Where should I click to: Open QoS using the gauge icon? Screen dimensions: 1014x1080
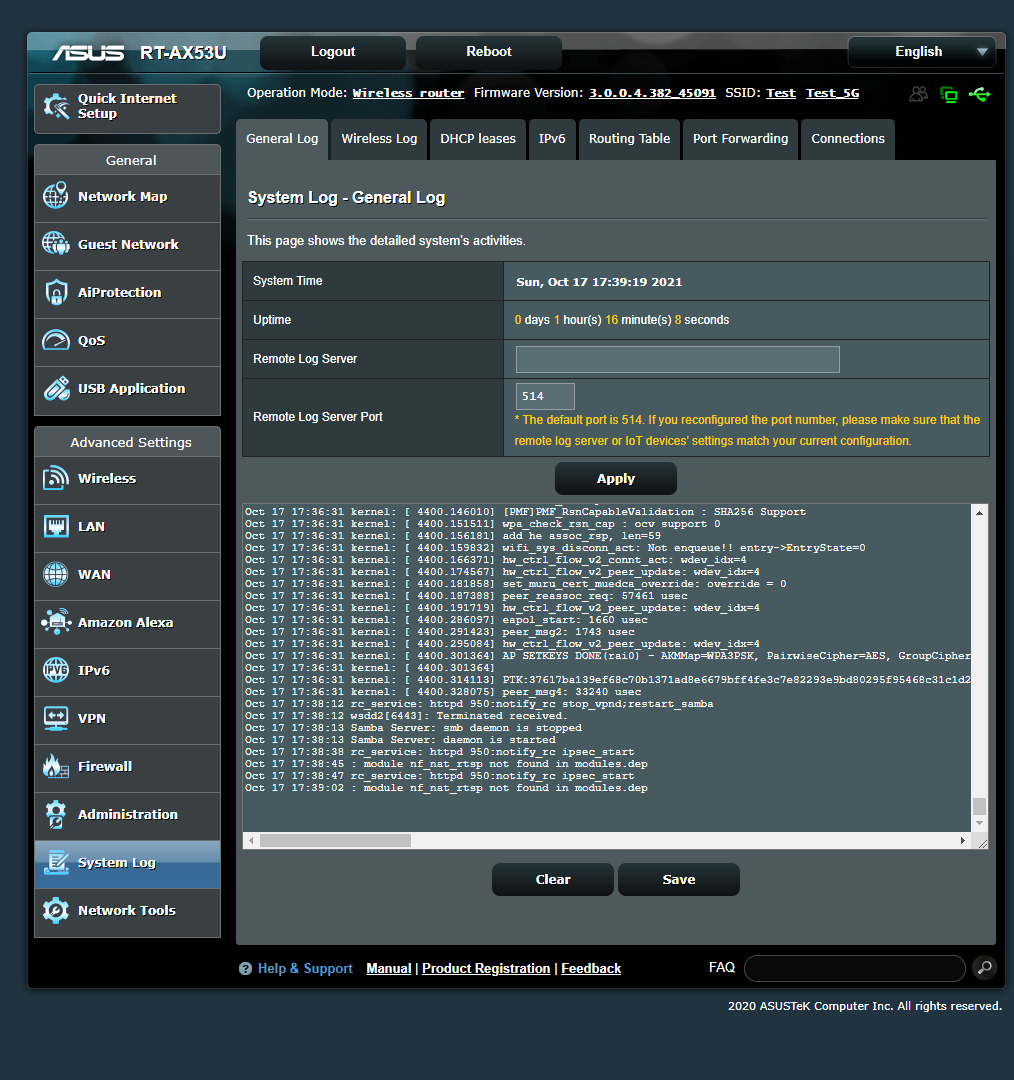(x=56, y=340)
